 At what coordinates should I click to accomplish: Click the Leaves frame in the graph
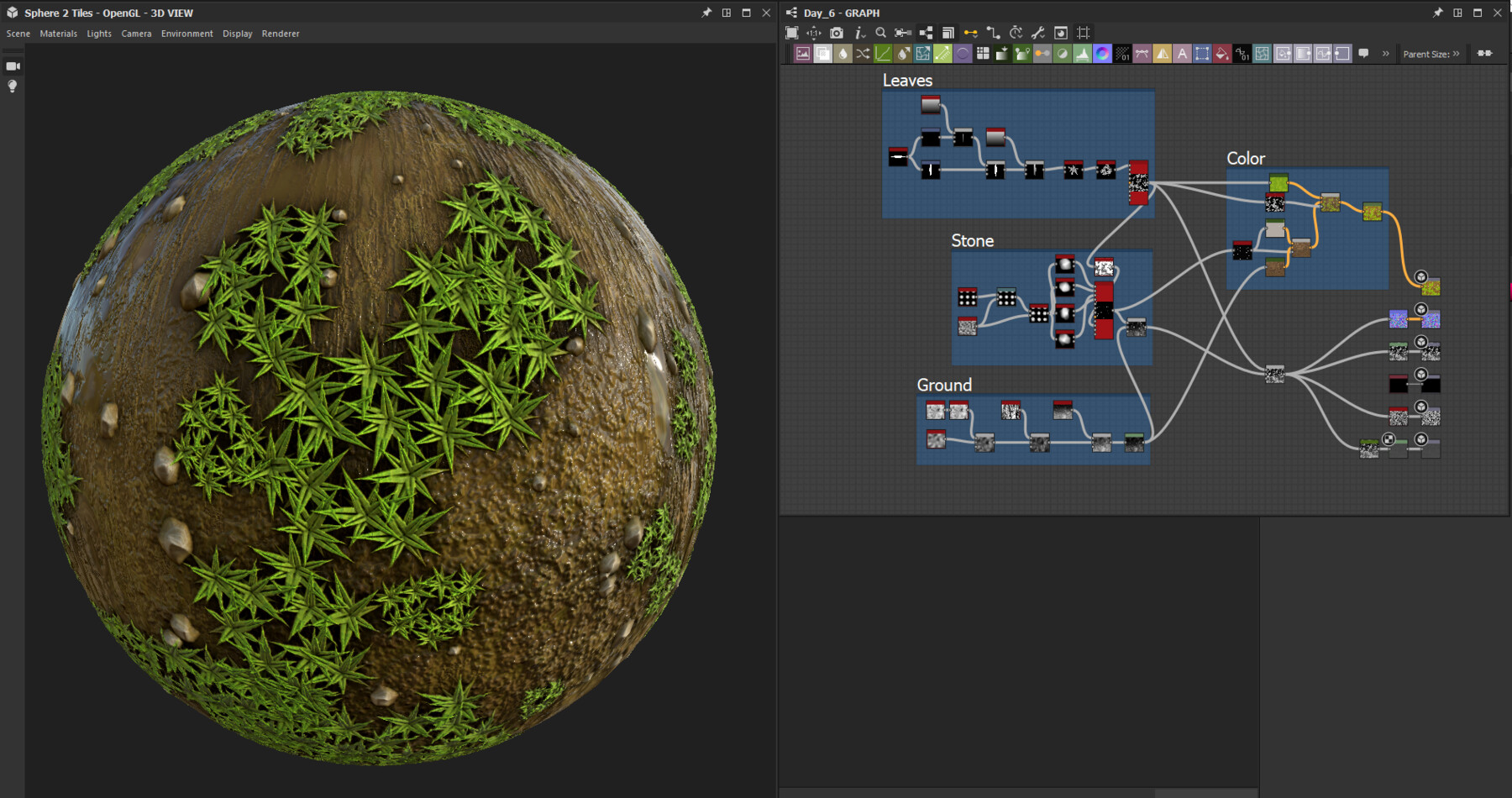coord(906,81)
